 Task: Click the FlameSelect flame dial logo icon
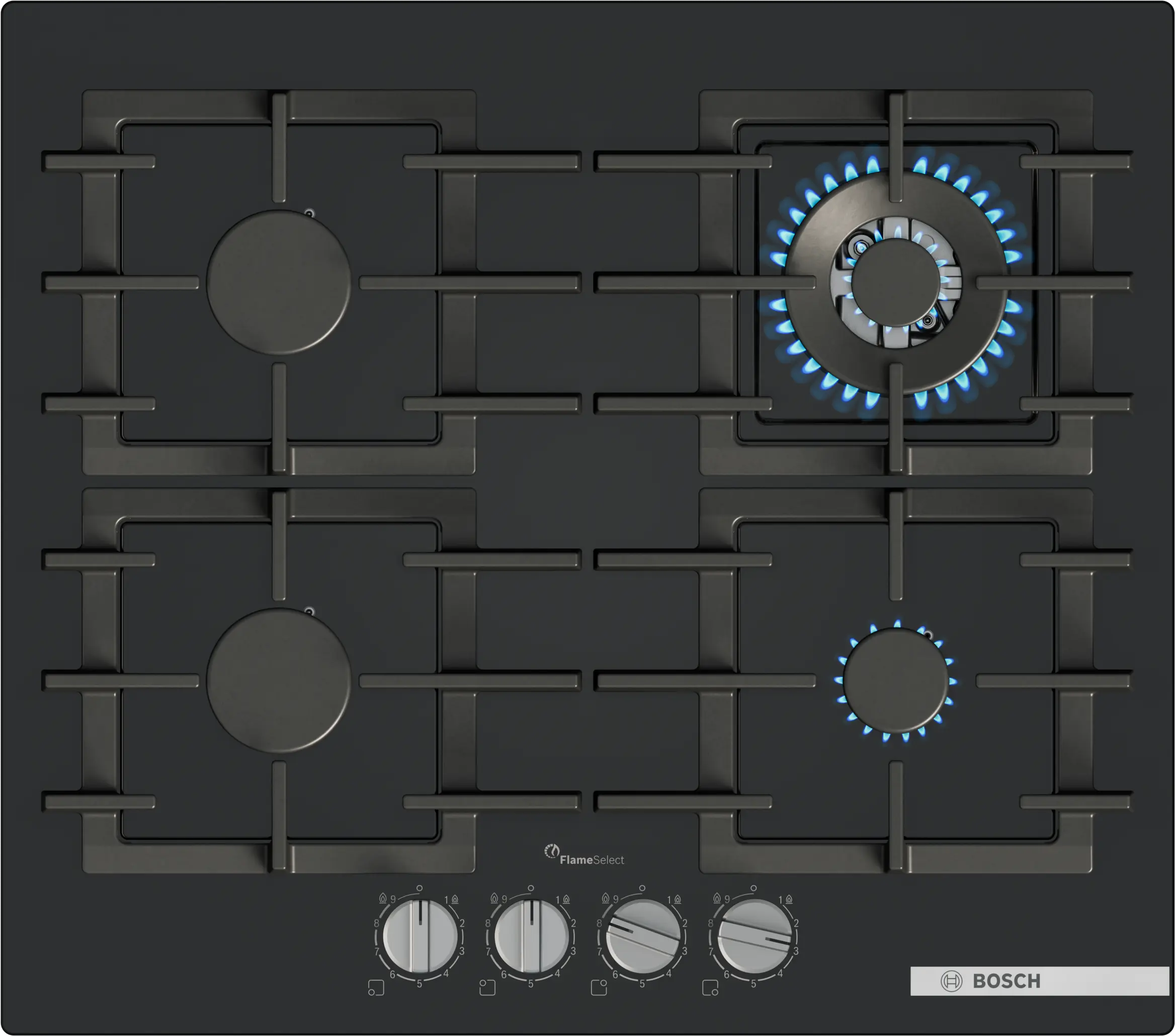pyautogui.click(x=551, y=851)
